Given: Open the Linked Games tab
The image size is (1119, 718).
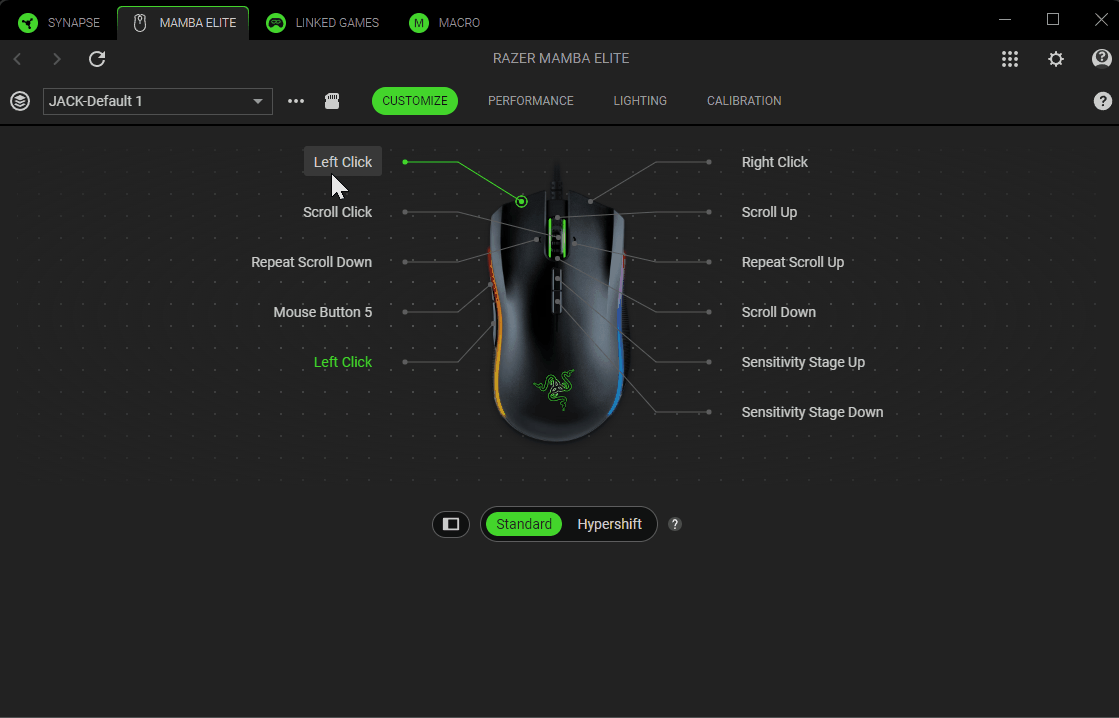Looking at the screenshot, I should point(323,22).
